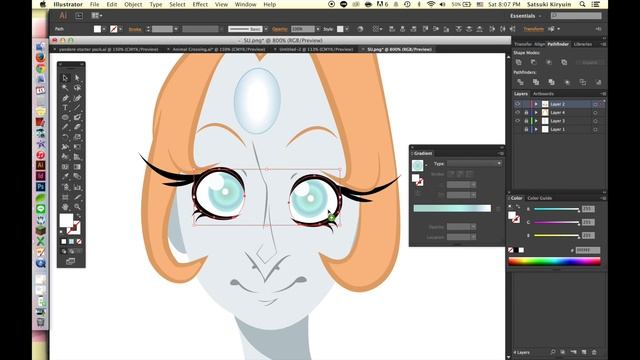Image resolution: width=640 pixels, height=360 pixels.
Task: Click the rainbow color spectrum bar
Action: pos(554,261)
